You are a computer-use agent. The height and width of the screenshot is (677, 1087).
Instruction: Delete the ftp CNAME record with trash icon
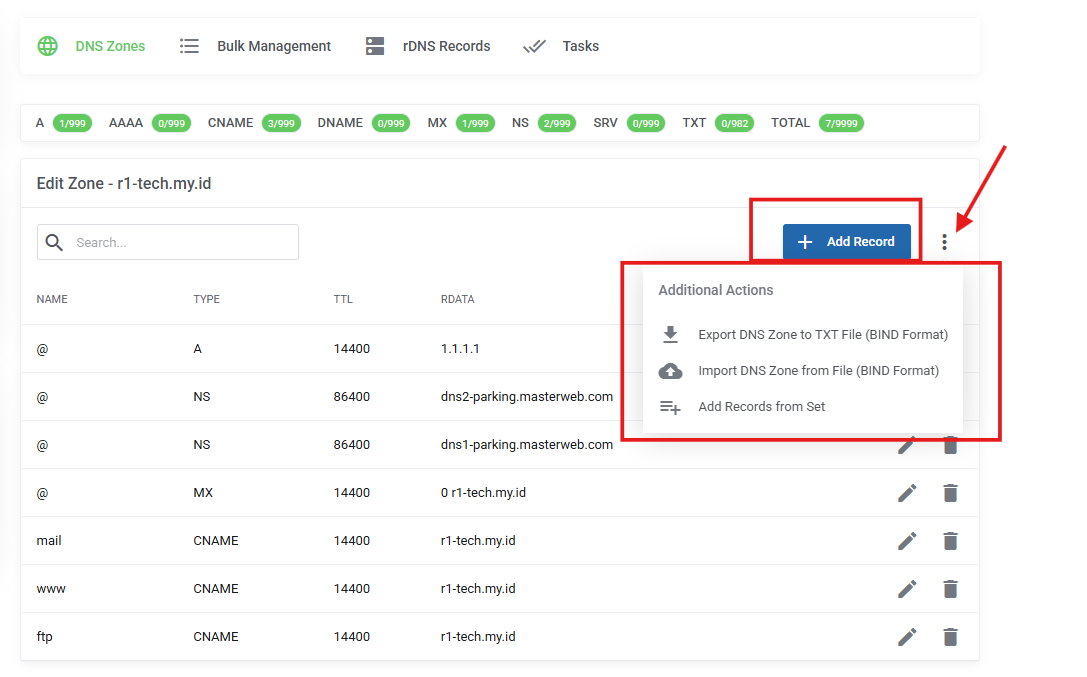click(x=949, y=636)
